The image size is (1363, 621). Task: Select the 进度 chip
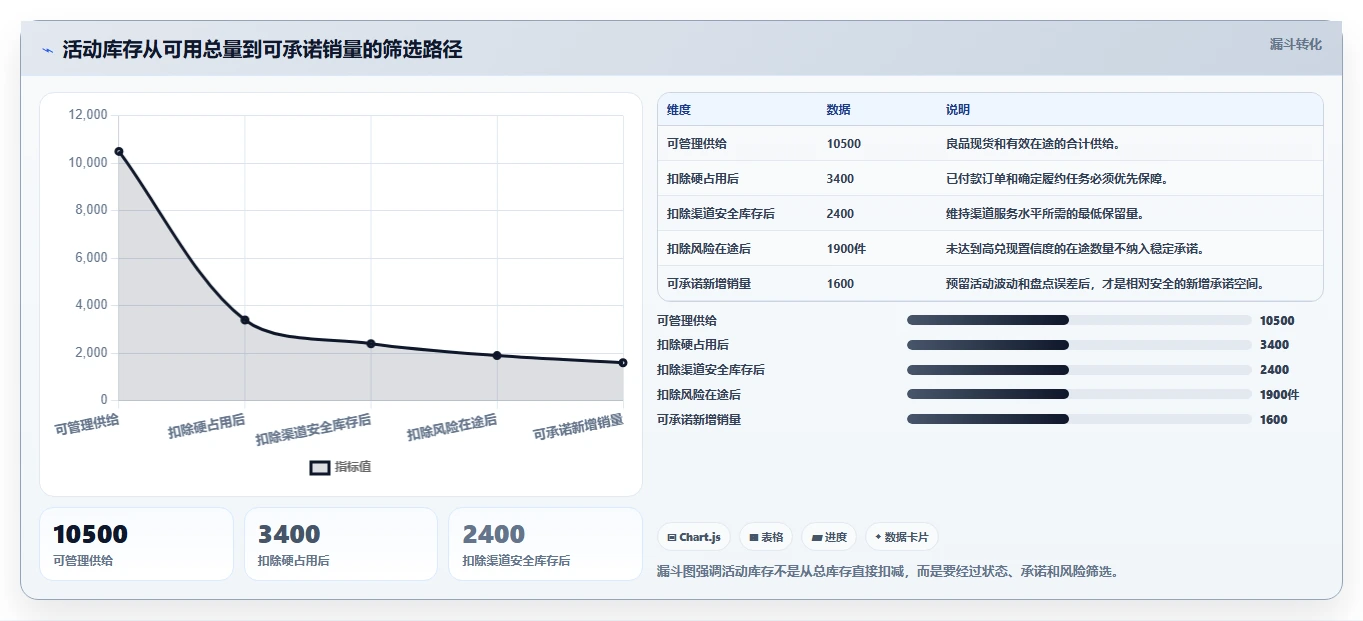[829, 537]
